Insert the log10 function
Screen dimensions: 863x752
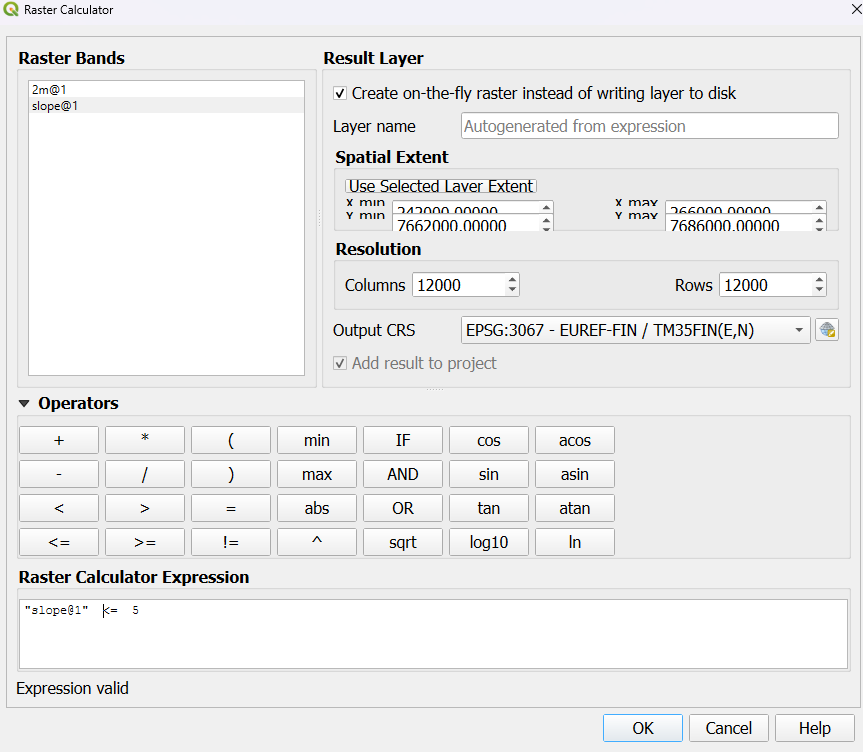coord(489,542)
